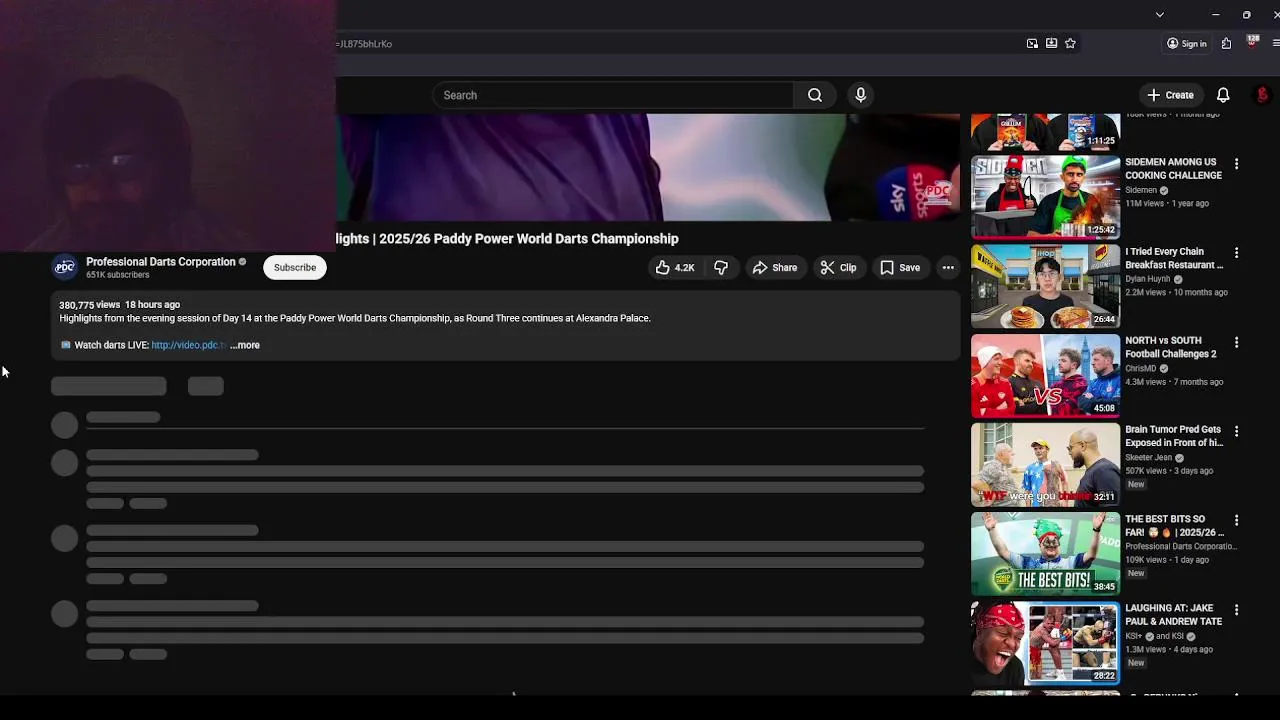This screenshot has height=720, width=1280.
Task: Open options for LAUGHING AT JAKE PAUL video
Action: (1236, 609)
